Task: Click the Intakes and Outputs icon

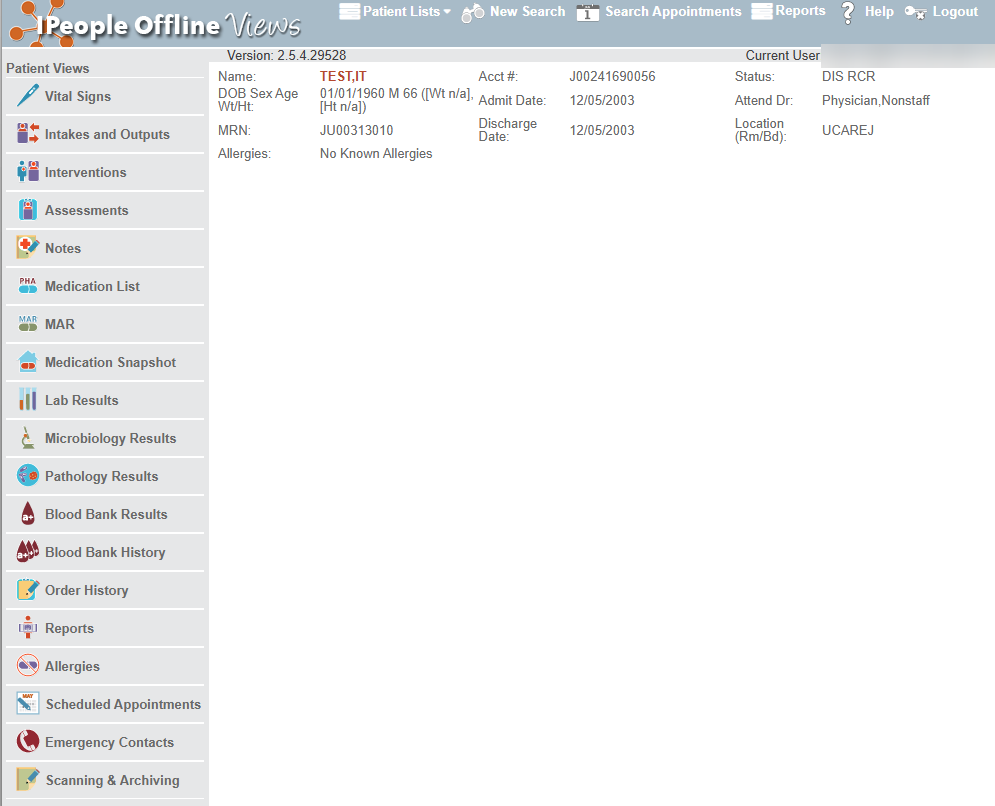Action: [x=28, y=134]
